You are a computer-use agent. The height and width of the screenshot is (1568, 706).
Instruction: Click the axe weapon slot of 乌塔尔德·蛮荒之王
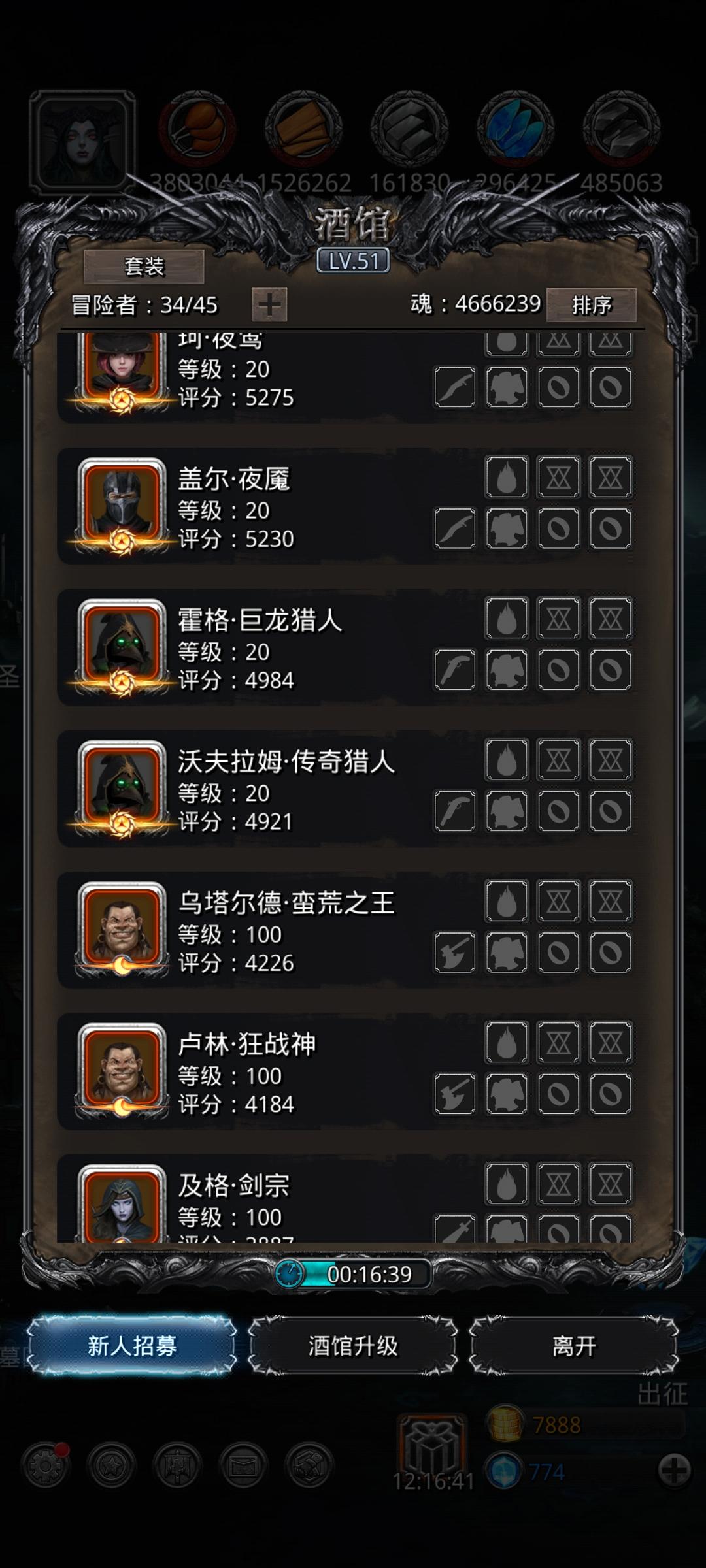(455, 953)
